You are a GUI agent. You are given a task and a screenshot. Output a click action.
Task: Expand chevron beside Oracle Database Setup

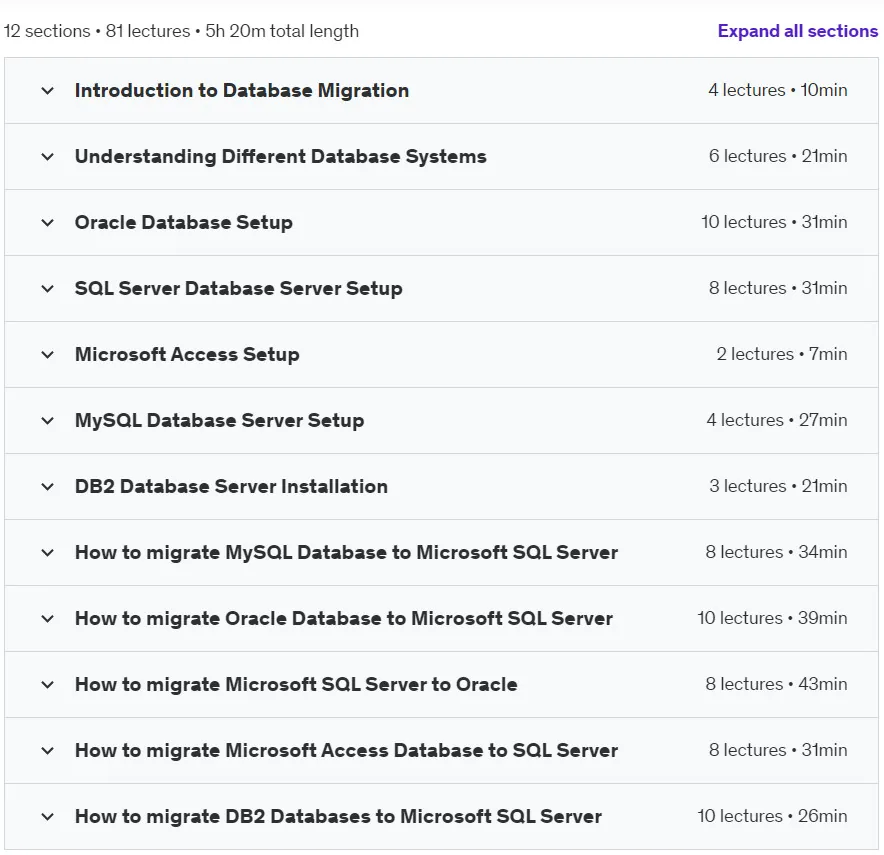pyautogui.click(x=48, y=223)
